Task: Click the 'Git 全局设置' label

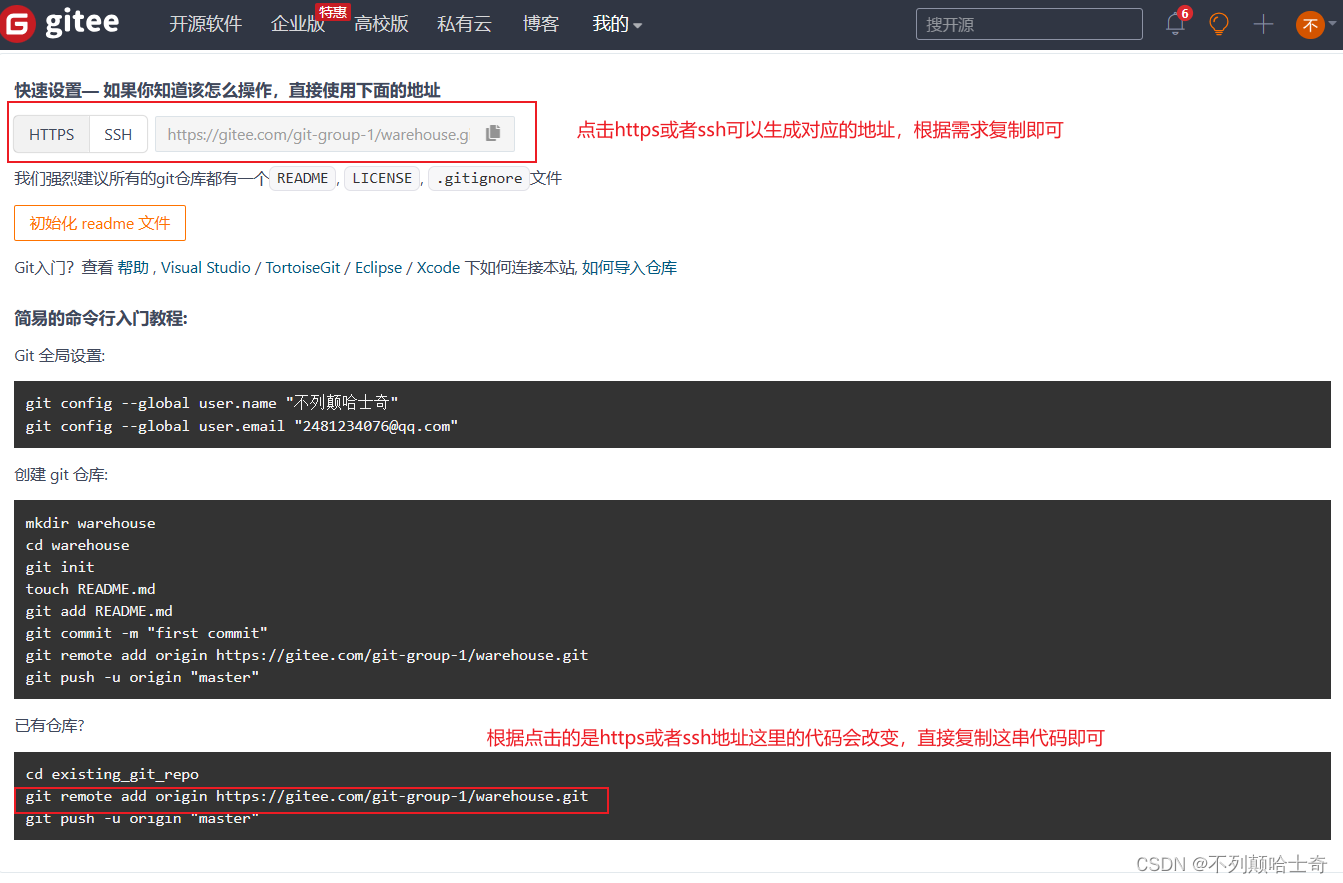Action: tap(60, 355)
